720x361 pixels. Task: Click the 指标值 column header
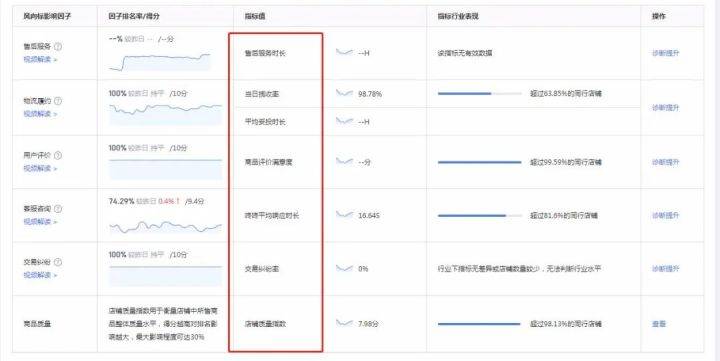pyautogui.click(x=255, y=16)
